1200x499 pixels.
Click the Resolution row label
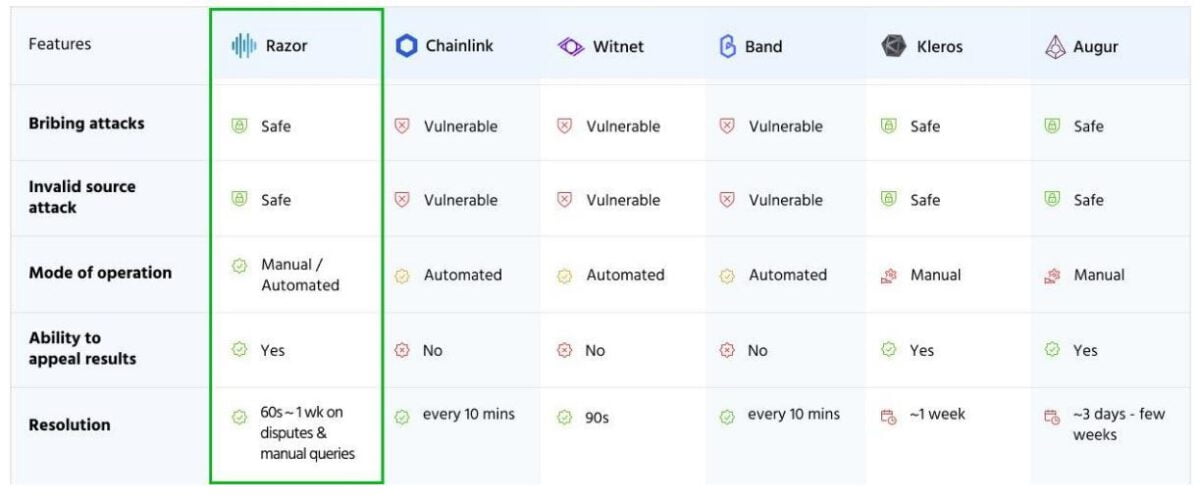click(x=69, y=425)
